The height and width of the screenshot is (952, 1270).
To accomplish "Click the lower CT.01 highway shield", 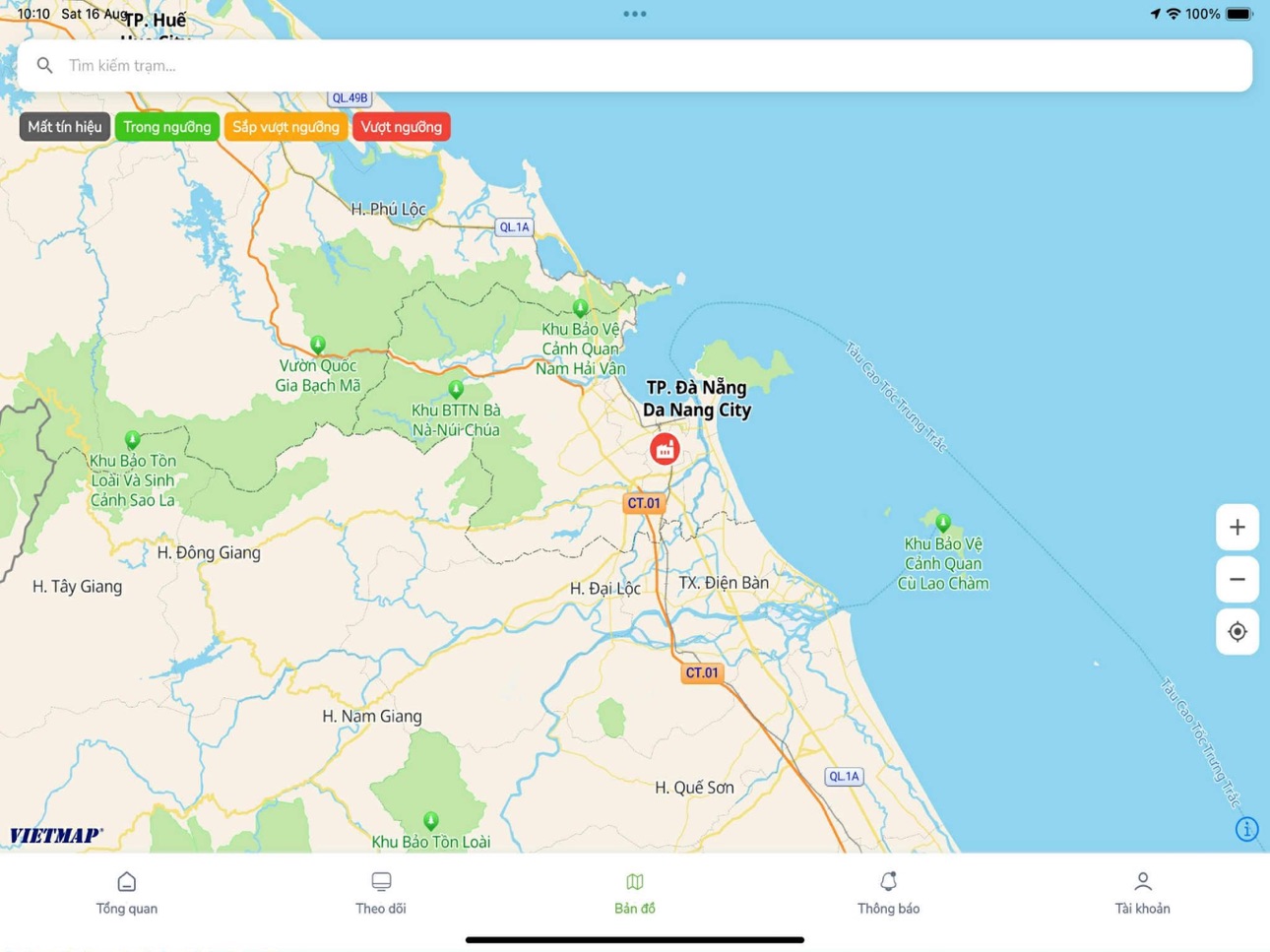I will (702, 673).
